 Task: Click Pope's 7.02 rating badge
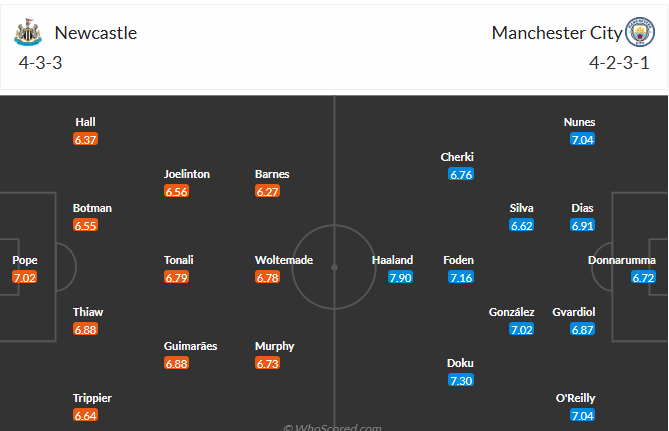25,277
